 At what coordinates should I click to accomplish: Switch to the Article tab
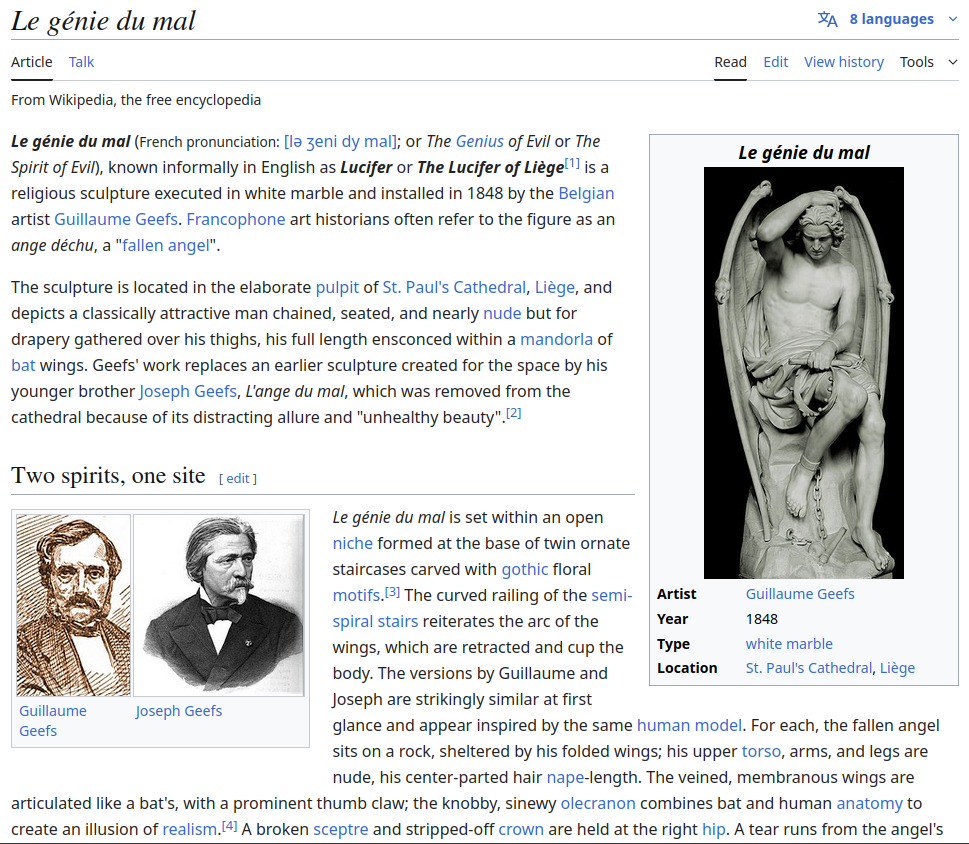(32, 62)
